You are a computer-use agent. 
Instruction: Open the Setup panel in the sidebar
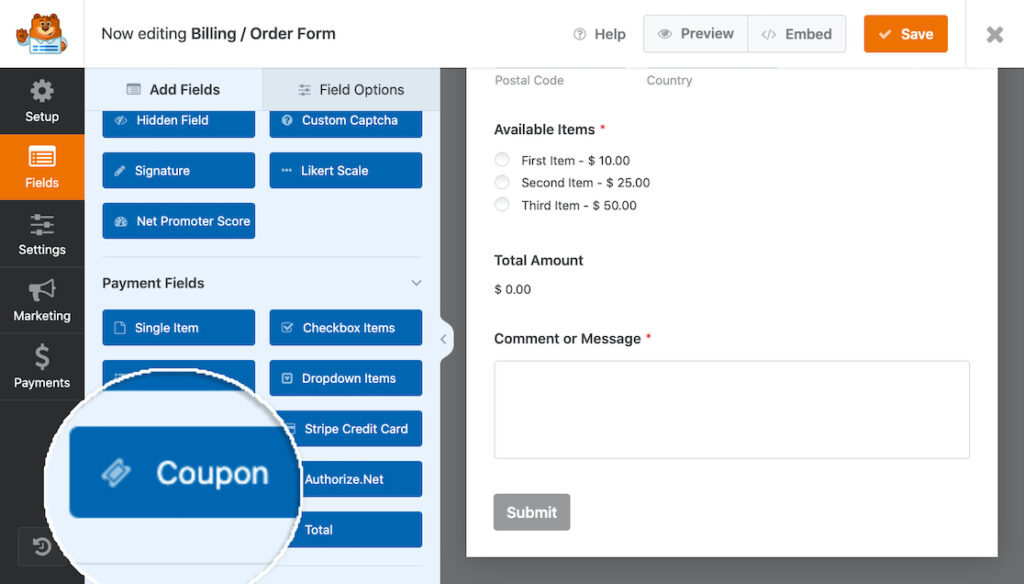coord(42,100)
